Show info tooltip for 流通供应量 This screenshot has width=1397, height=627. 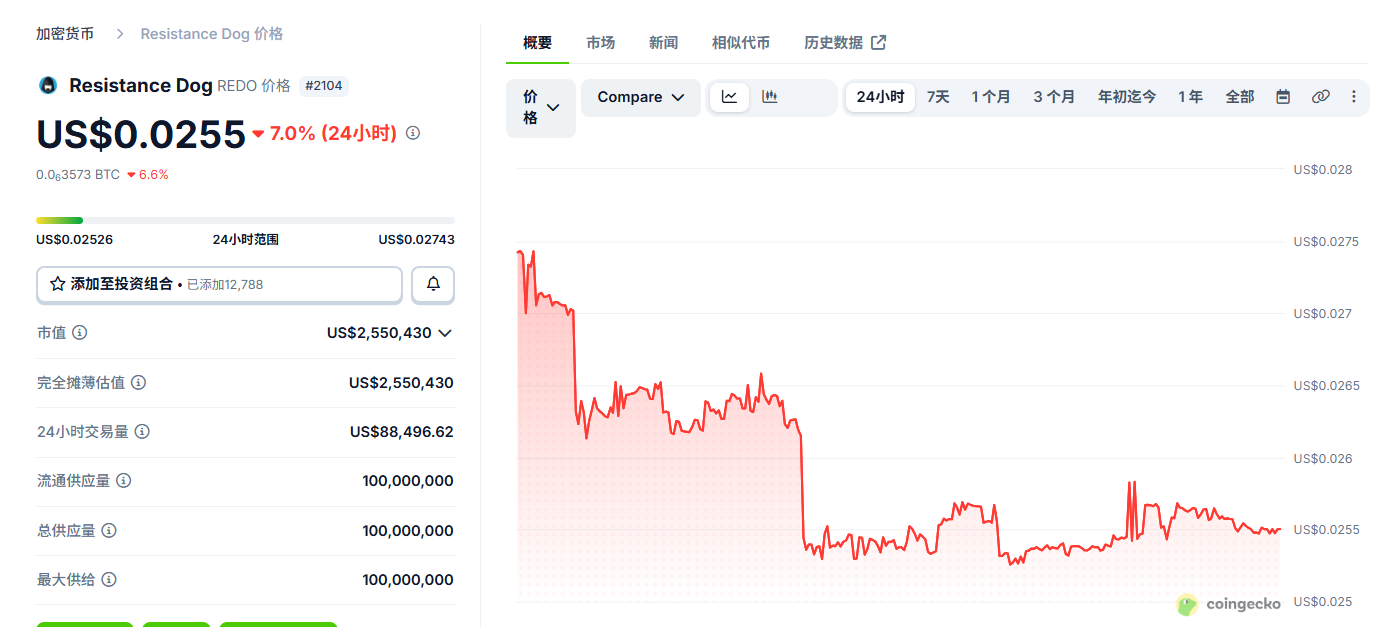coord(123,480)
